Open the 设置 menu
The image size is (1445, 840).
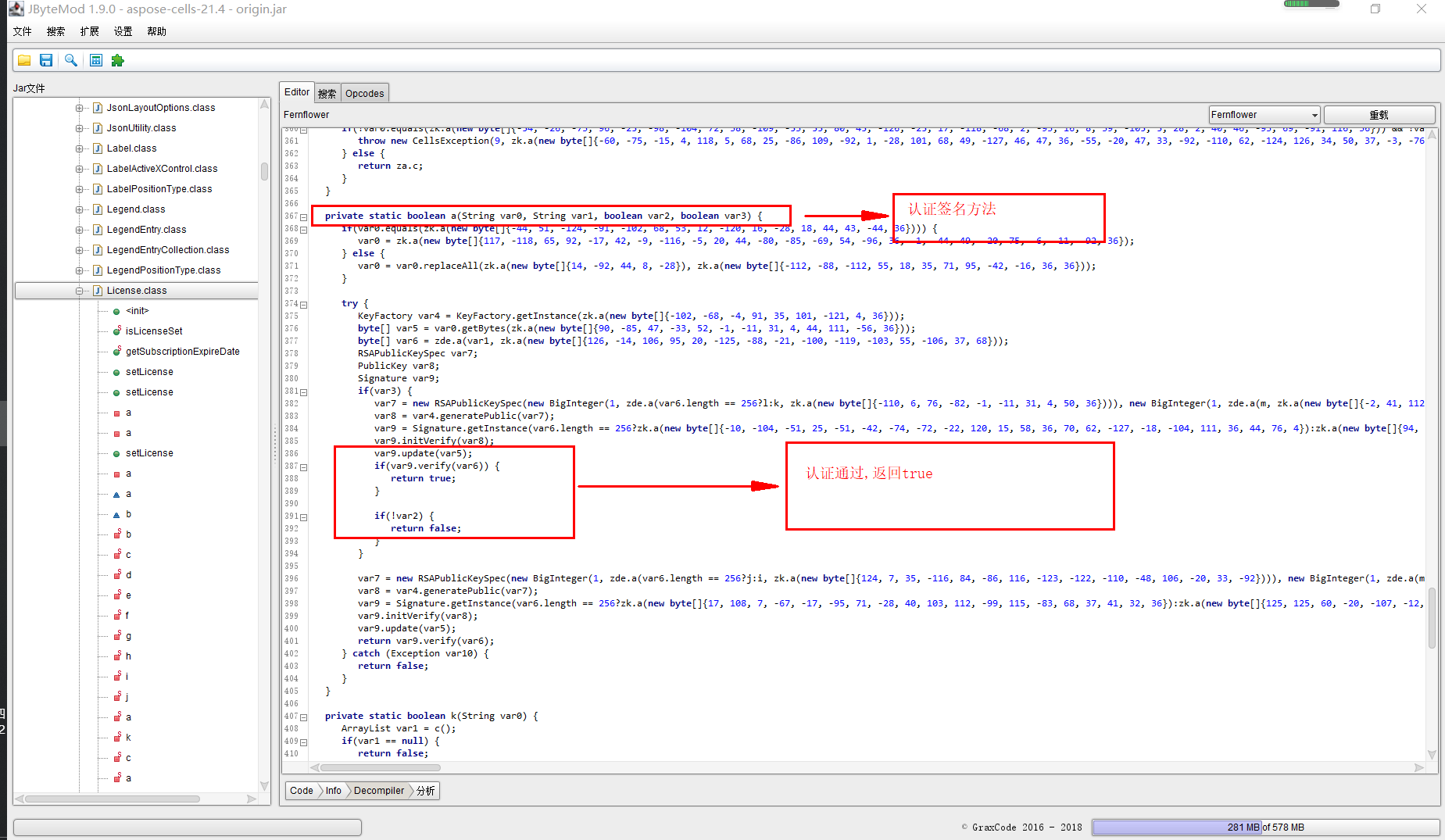(122, 31)
